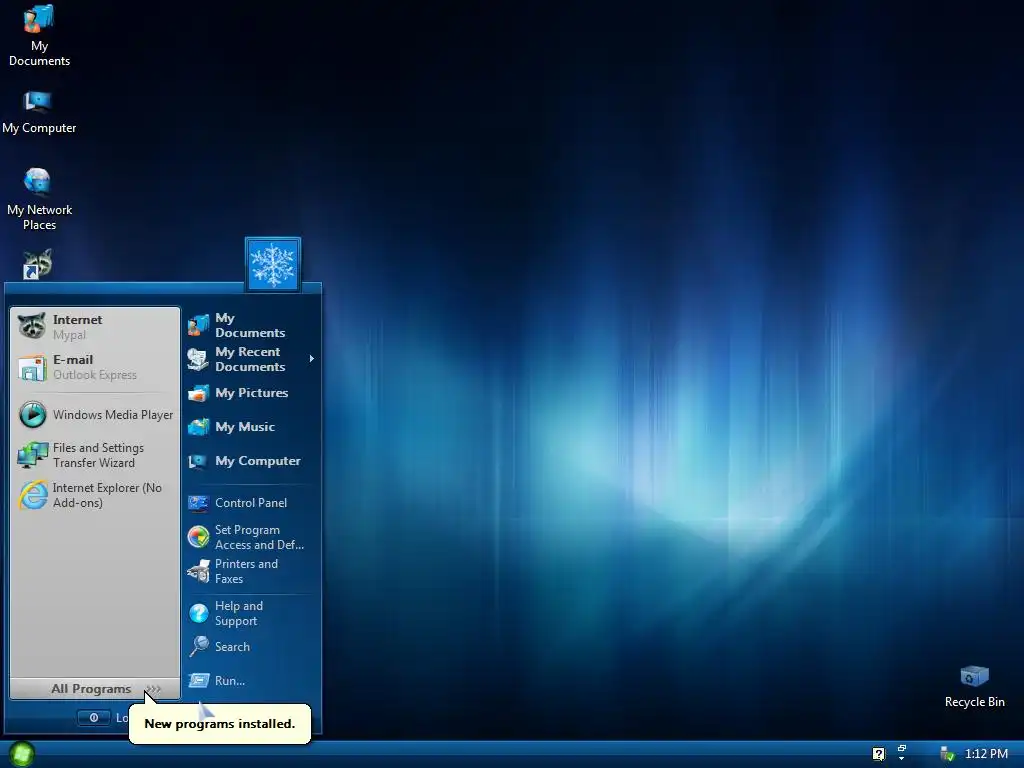This screenshot has width=1024, height=768.
Task: Open the Run... label
Action: click(230, 680)
